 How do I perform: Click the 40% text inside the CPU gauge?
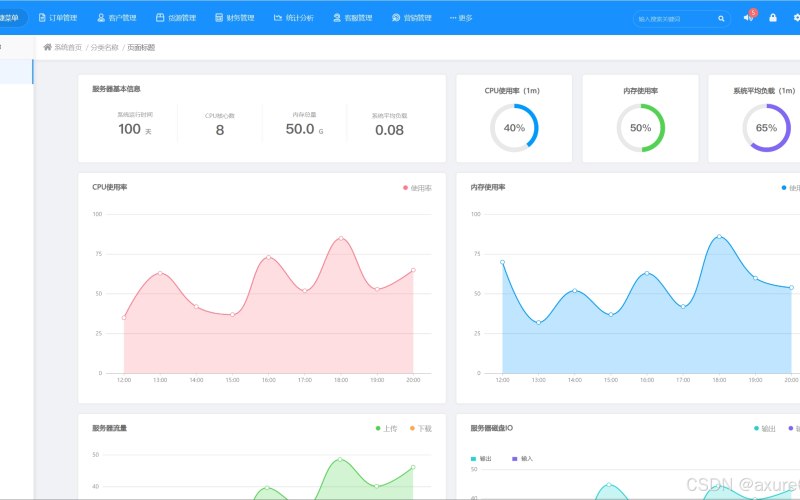coord(514,128)
